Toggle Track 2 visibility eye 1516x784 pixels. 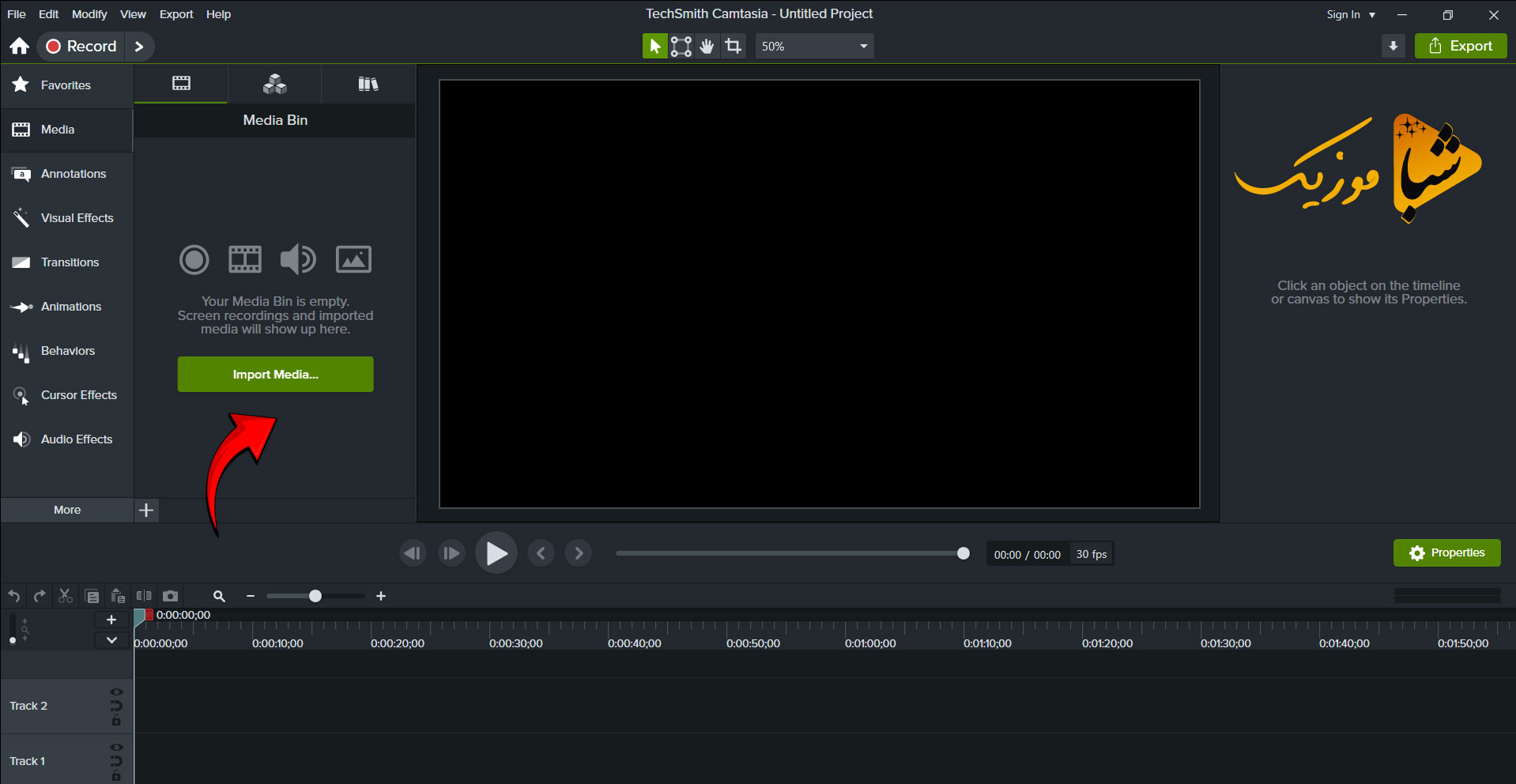pyautogui.click(x=116, y=692)
